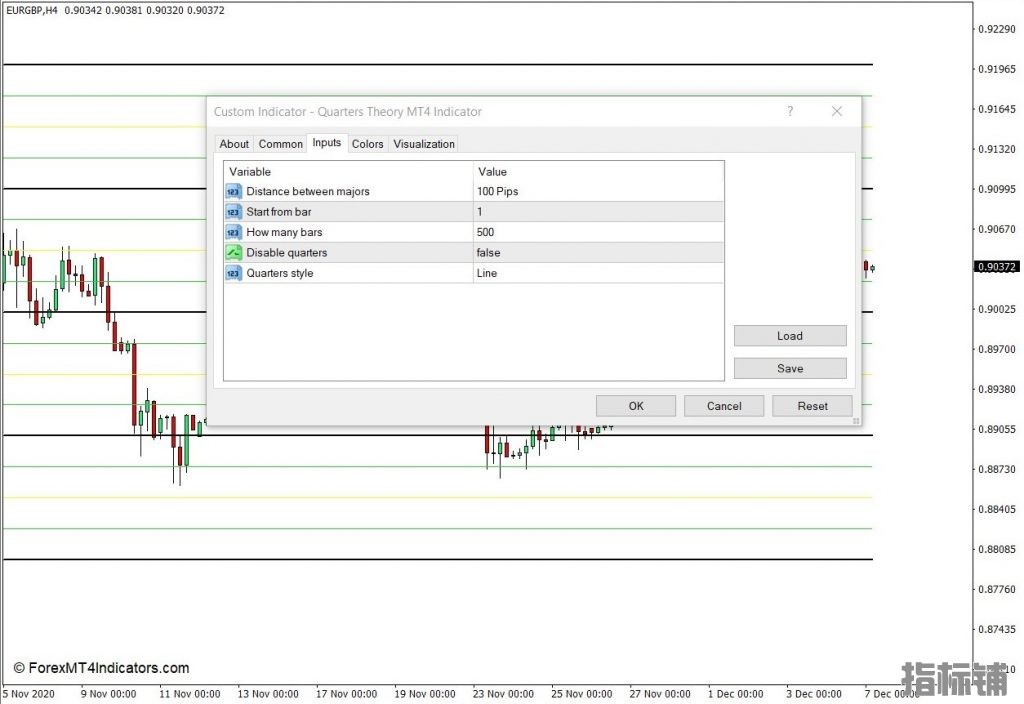Open the Visualization tab
The height and width of the screenshot is (704, 1024).
point(424,144)
